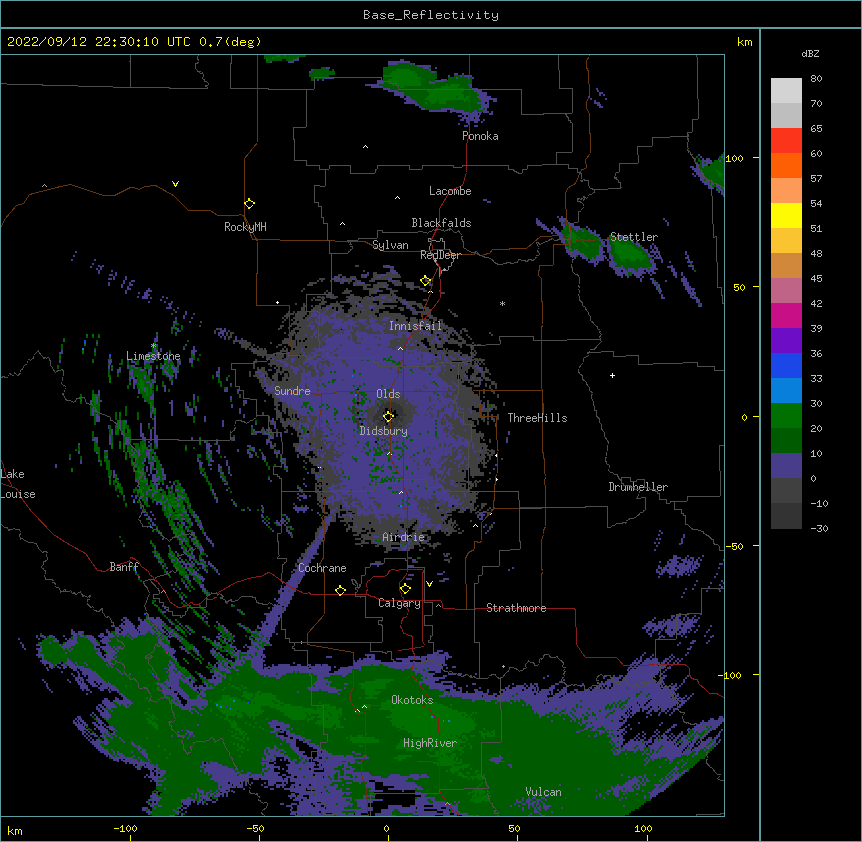This screenshot has width=862, height=842.
Task: Click the 100 tick on right axis
Action: click(734, 158)
